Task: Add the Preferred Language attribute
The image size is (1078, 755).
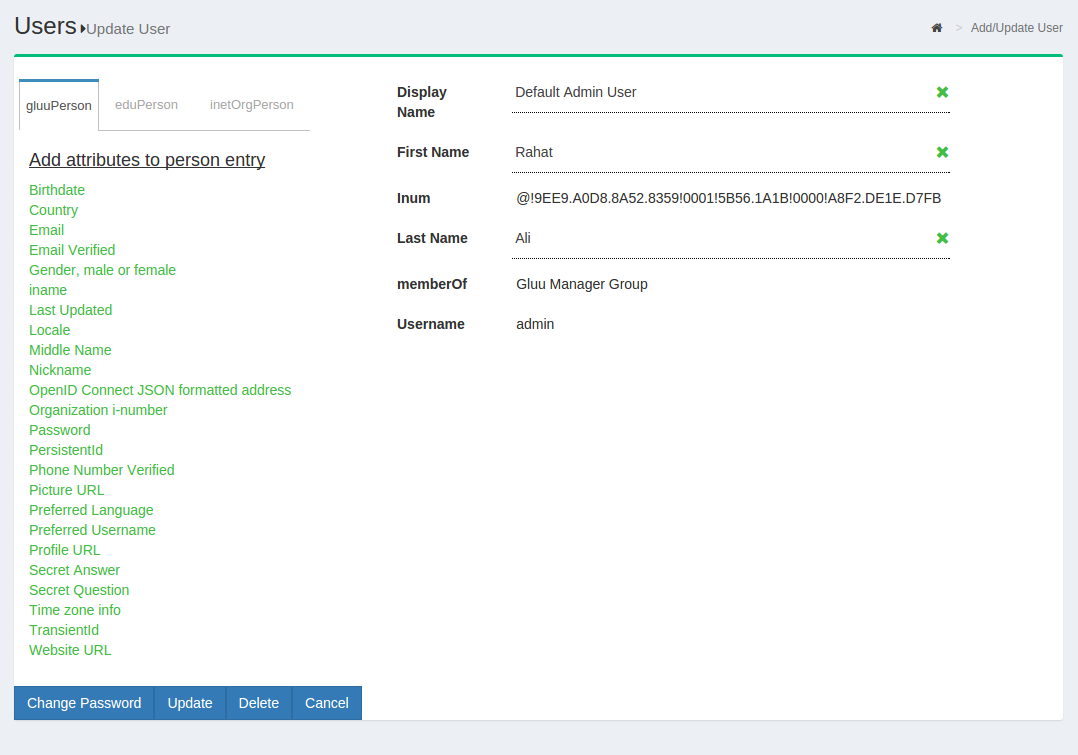Action: (91, 510)
